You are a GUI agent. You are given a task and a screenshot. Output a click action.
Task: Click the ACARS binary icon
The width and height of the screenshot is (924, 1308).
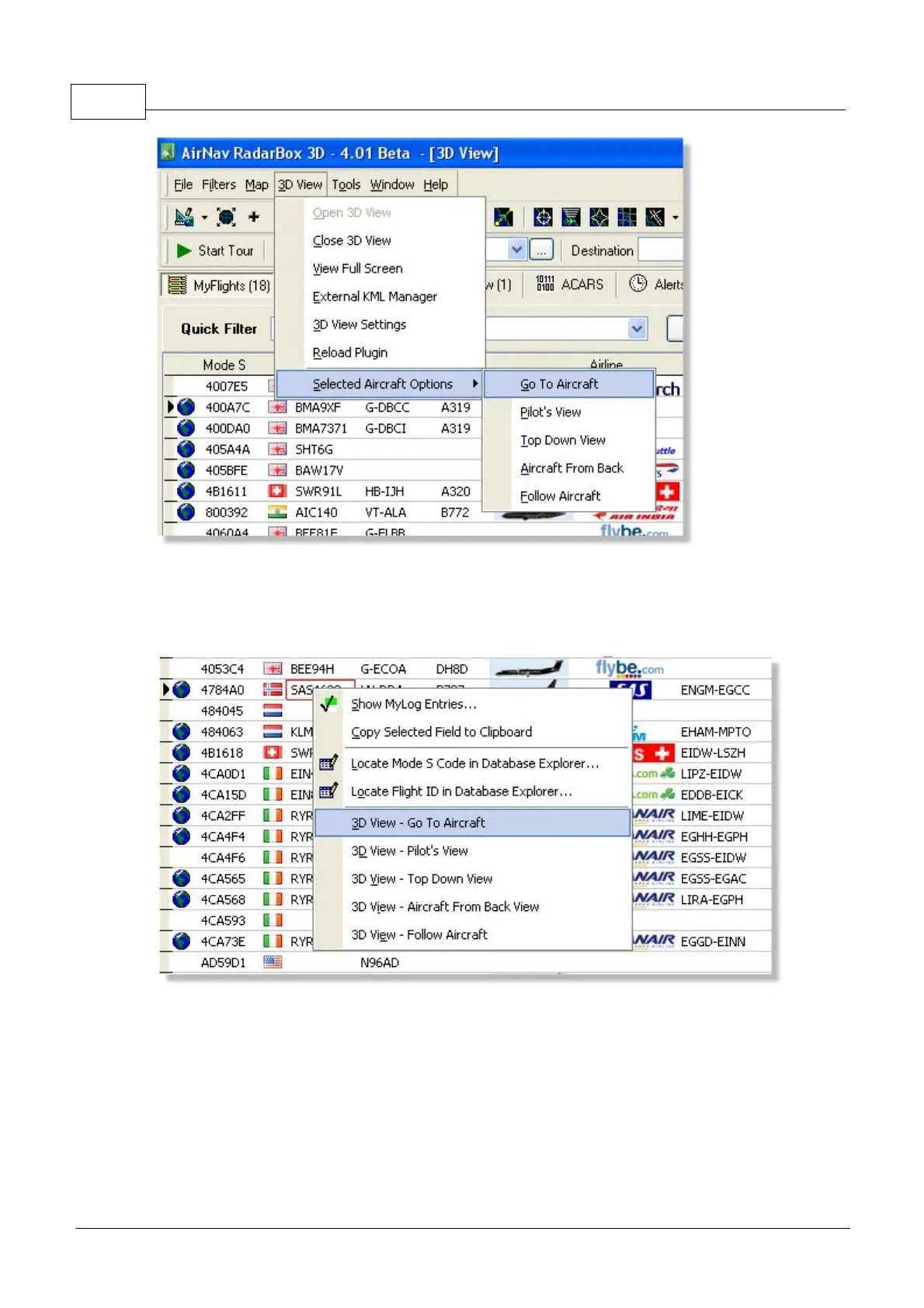(x=545, y=284)
